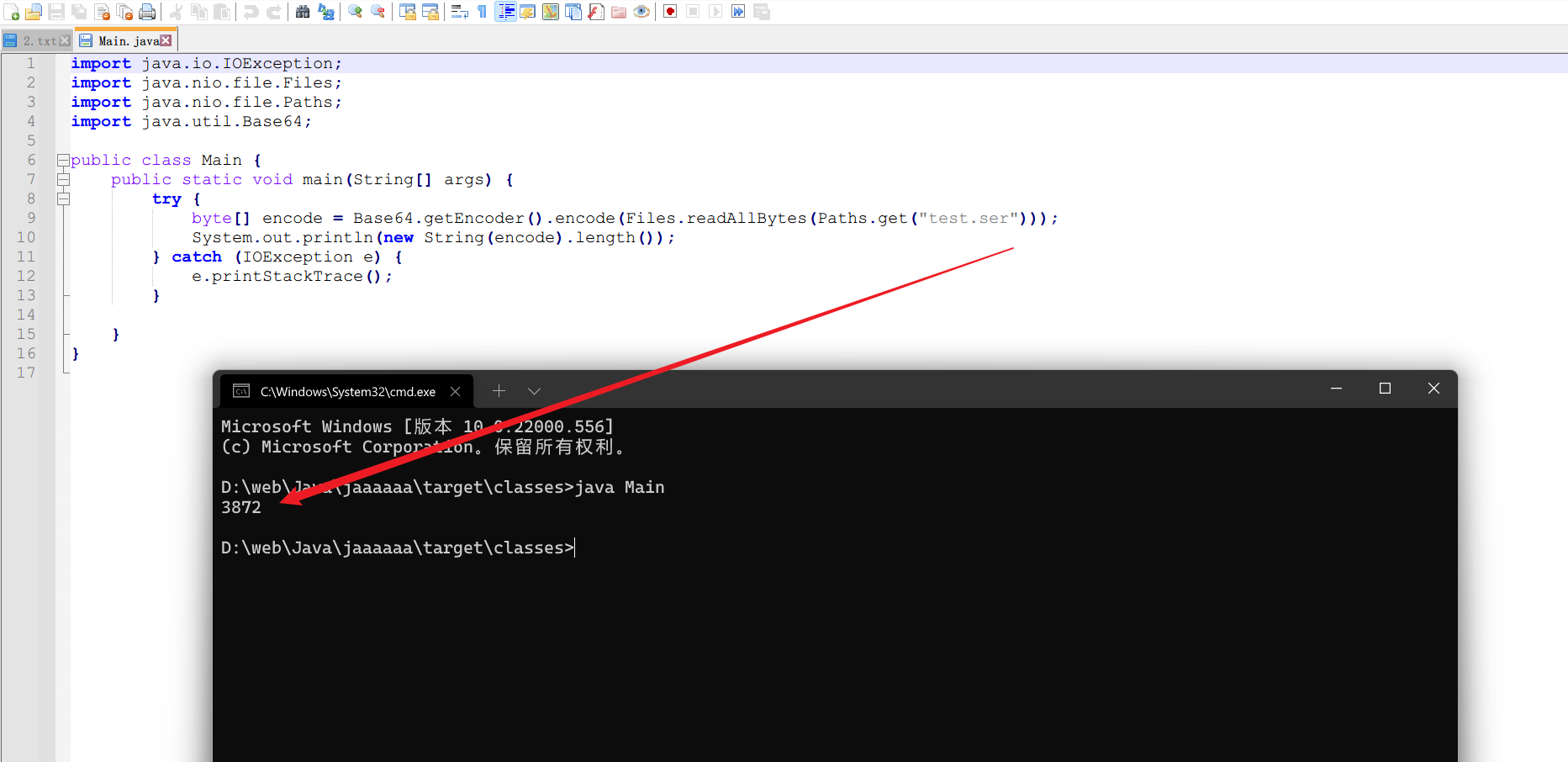Click the Stop Recording macro icon
The width and height of the screenshot is (1568, 762).
[693, 12]
